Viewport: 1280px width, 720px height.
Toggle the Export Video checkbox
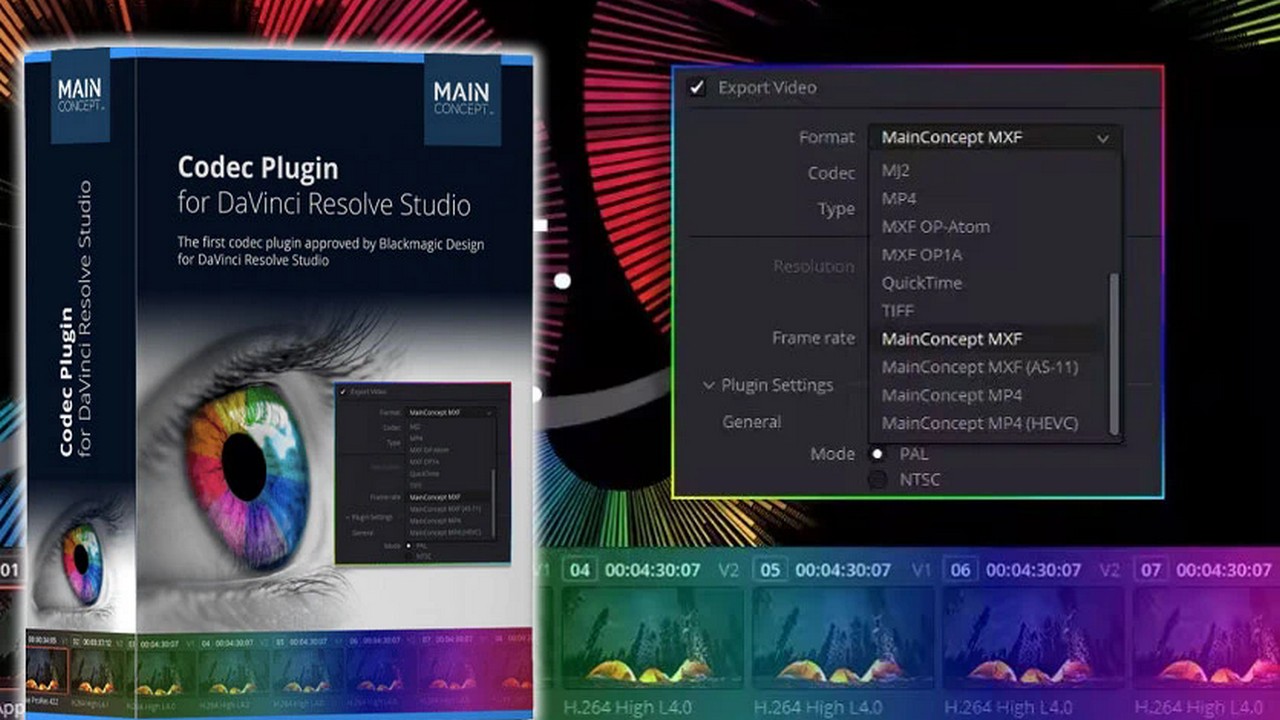tap(697, 88)
